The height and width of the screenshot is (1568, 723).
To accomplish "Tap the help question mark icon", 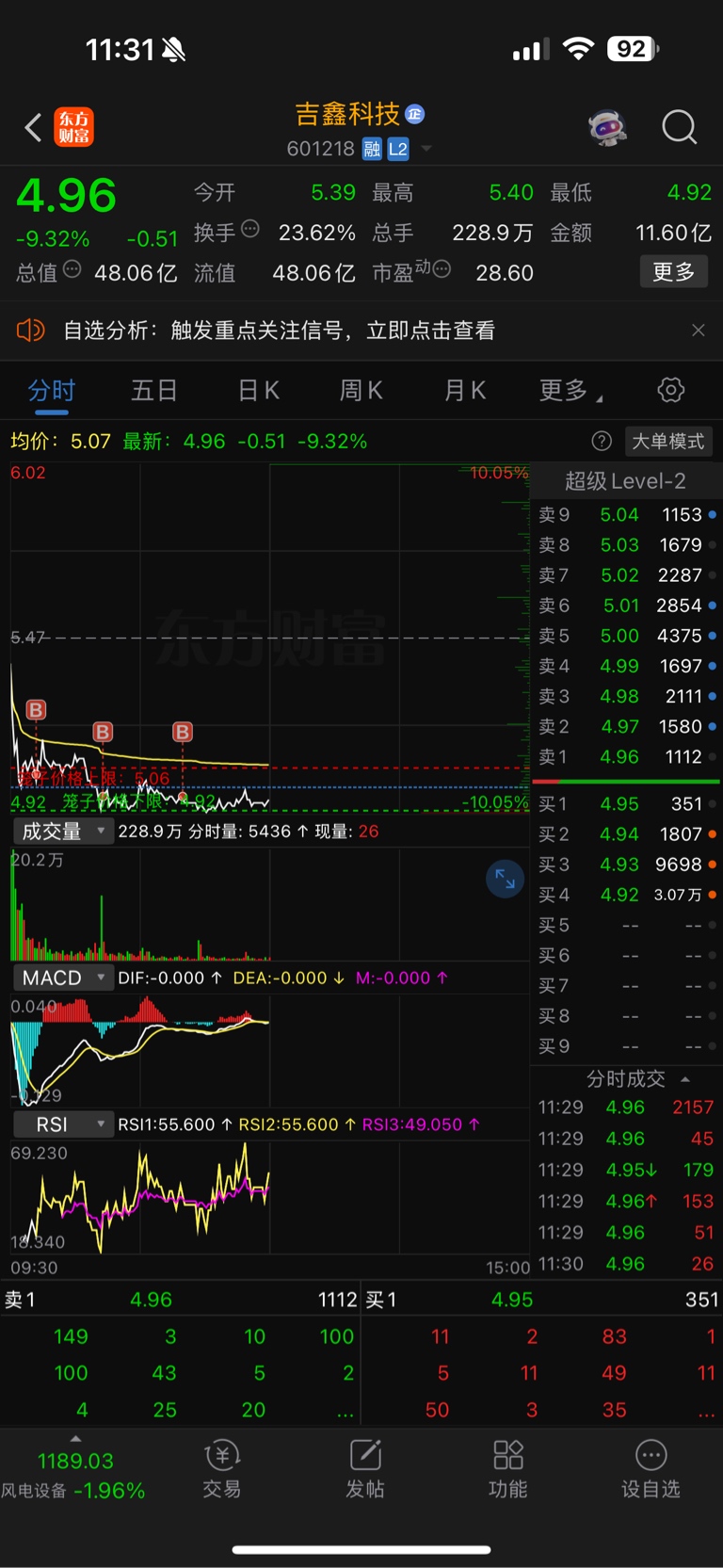I will [x=602, y=442].
